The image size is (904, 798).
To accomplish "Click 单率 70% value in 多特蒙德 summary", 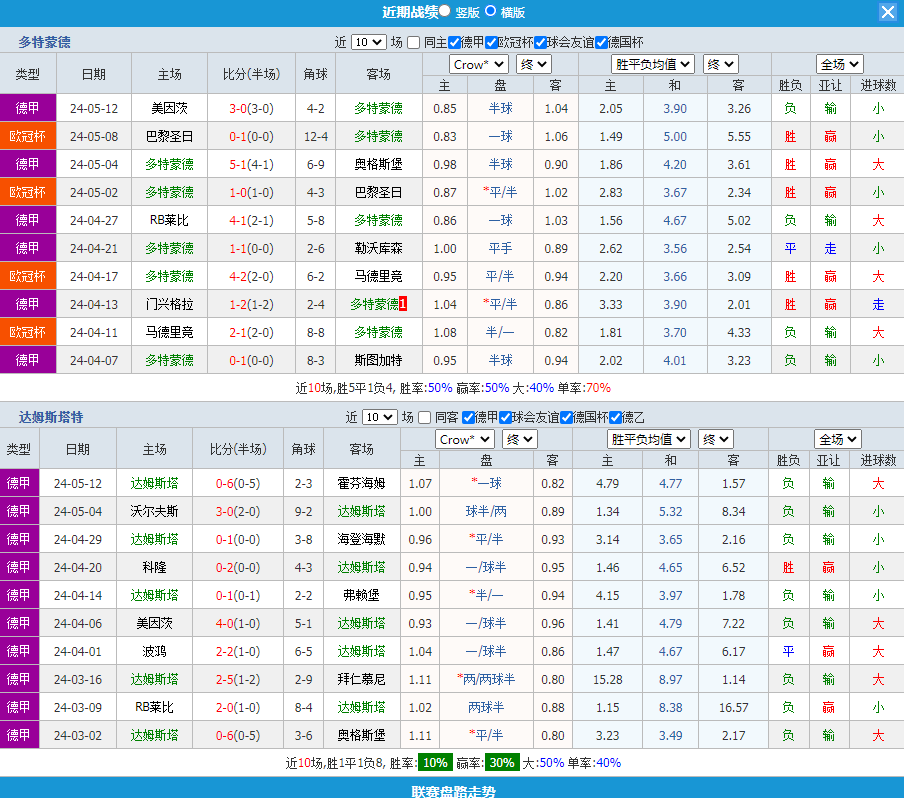I will click(x=598, y=388).
